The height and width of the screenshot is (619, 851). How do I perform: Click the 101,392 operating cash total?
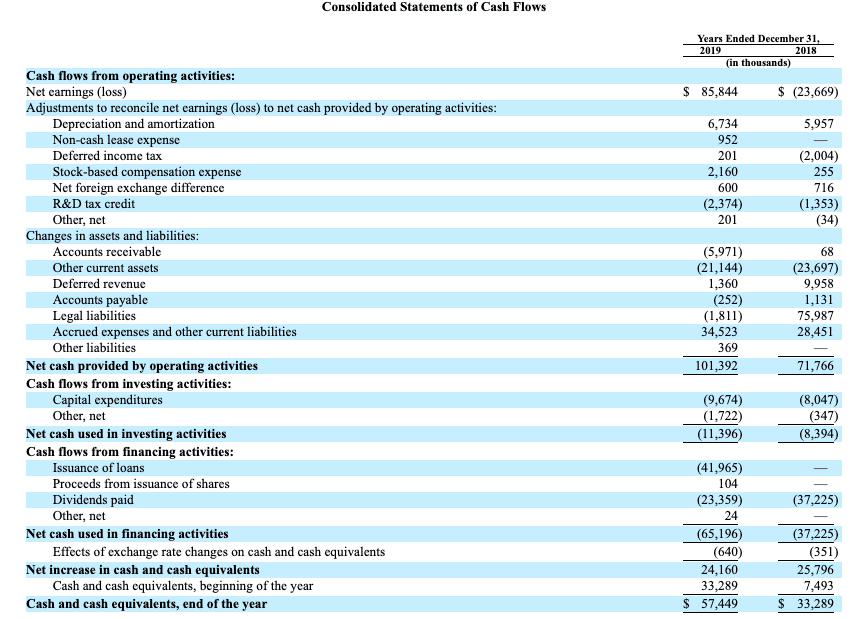click(716, 366)
